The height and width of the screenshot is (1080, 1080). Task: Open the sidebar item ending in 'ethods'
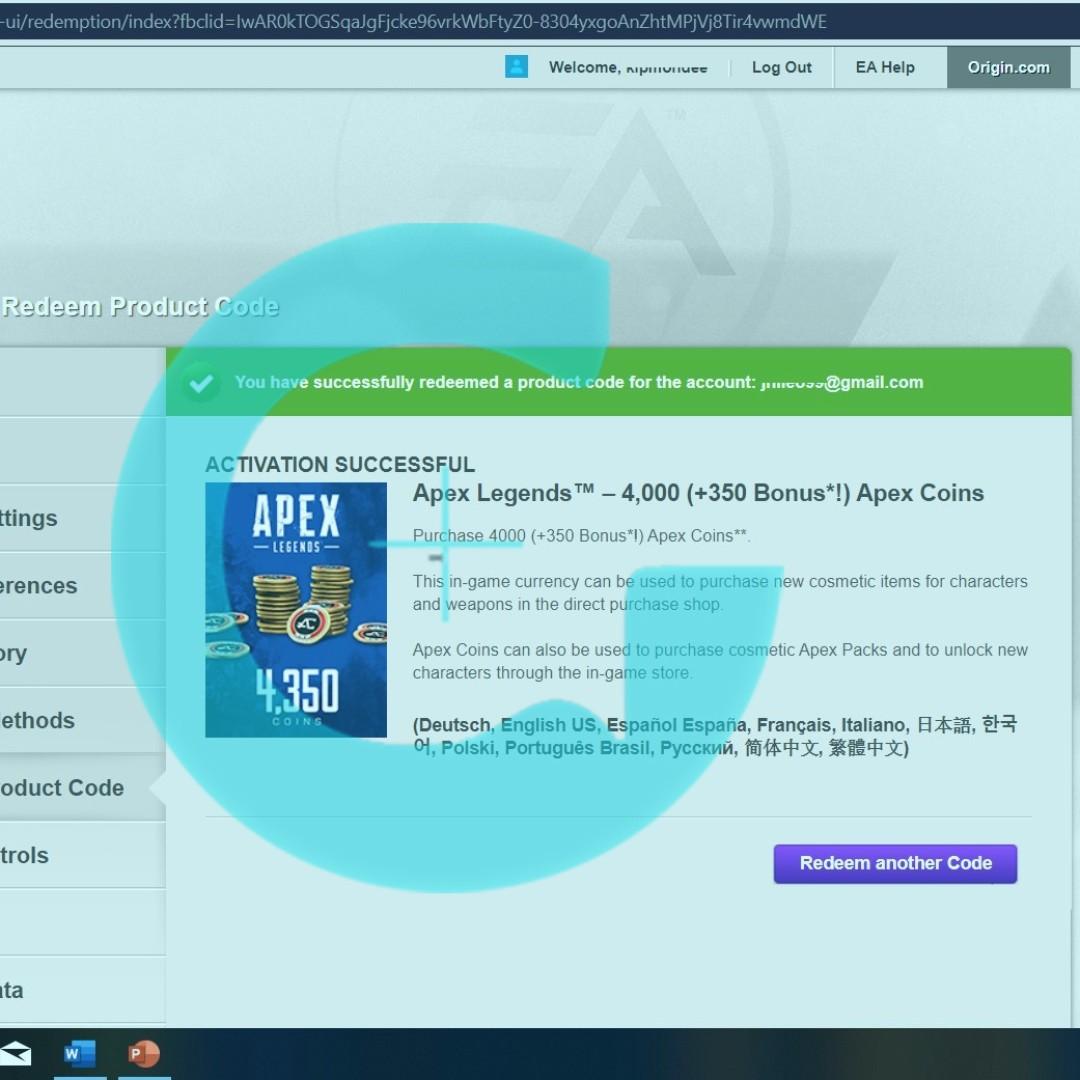point(83,720)
